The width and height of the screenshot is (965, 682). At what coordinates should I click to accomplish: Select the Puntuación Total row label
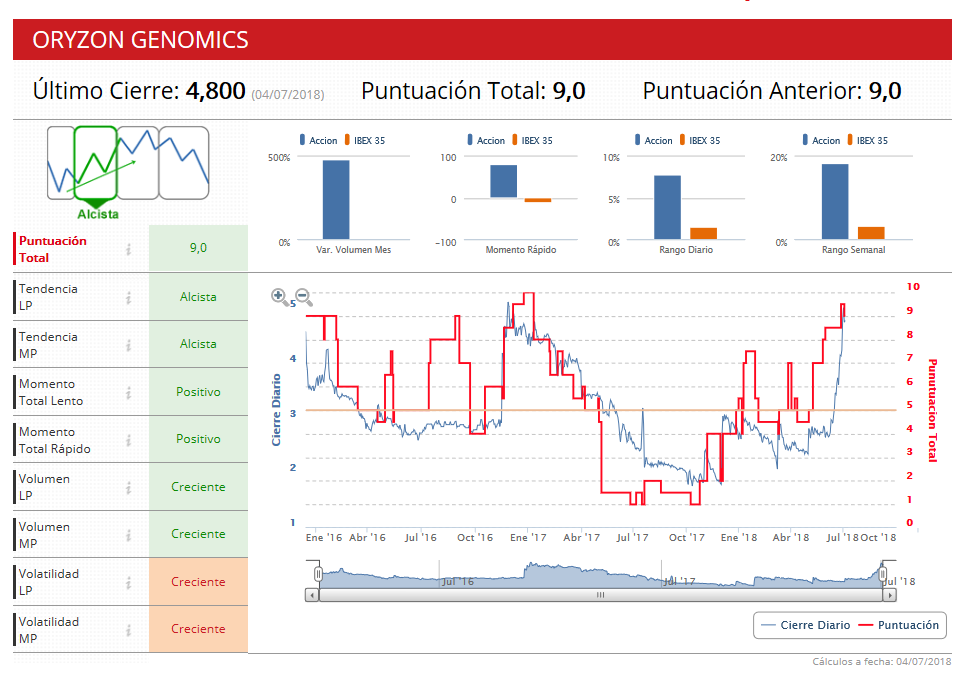point(53,249)
